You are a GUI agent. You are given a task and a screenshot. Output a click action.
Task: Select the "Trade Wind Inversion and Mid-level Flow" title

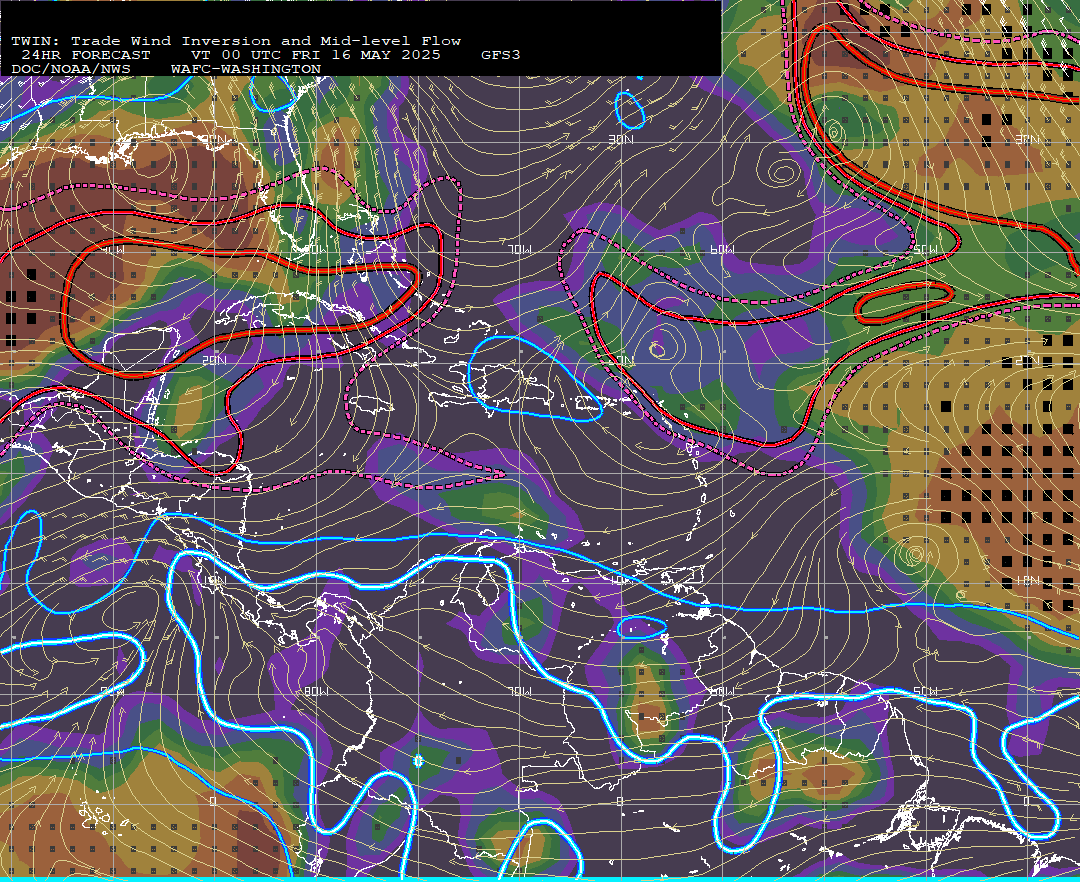click(x=266, y=41)
